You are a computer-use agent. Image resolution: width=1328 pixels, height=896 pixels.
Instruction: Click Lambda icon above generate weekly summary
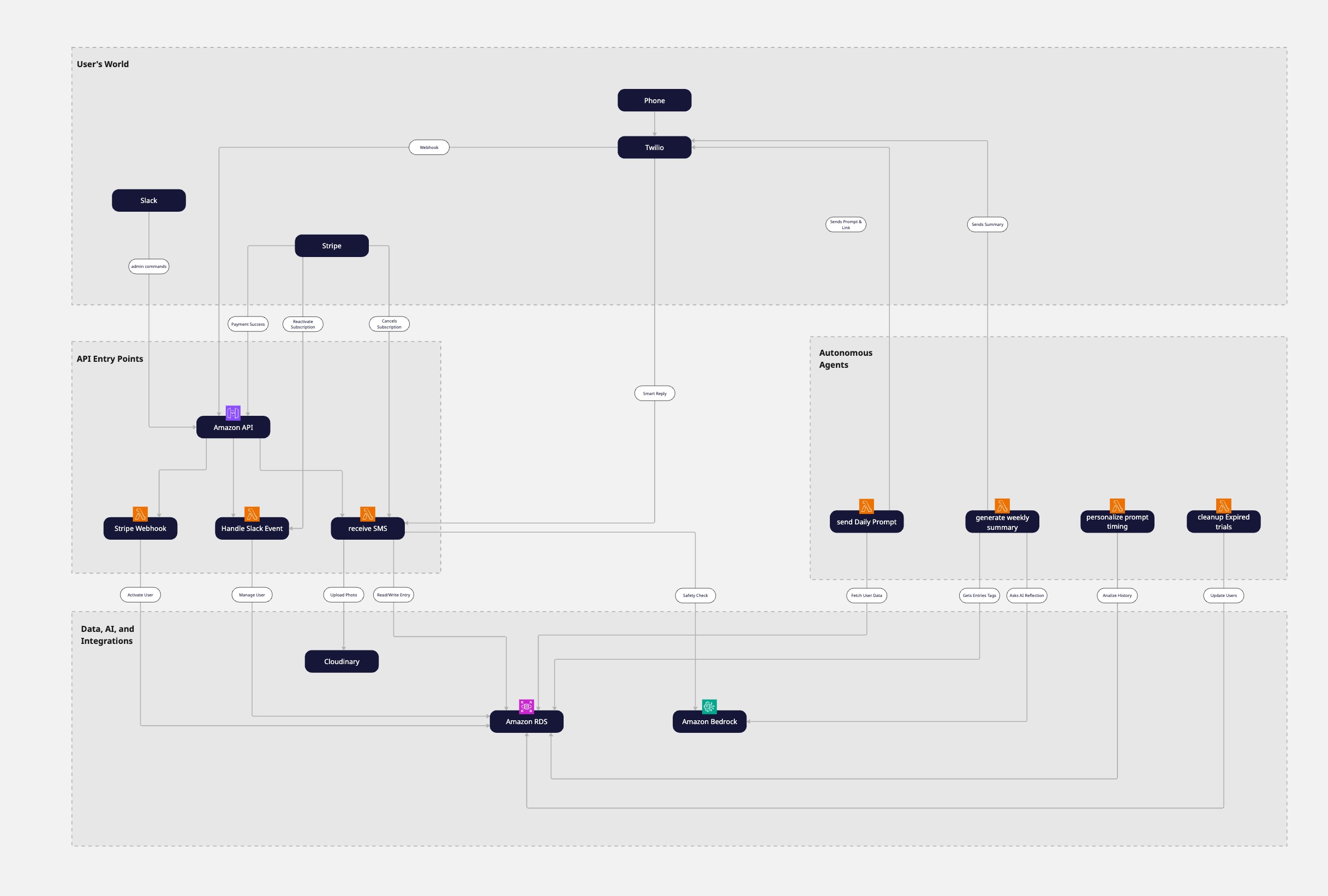[x=1002, y=506]
